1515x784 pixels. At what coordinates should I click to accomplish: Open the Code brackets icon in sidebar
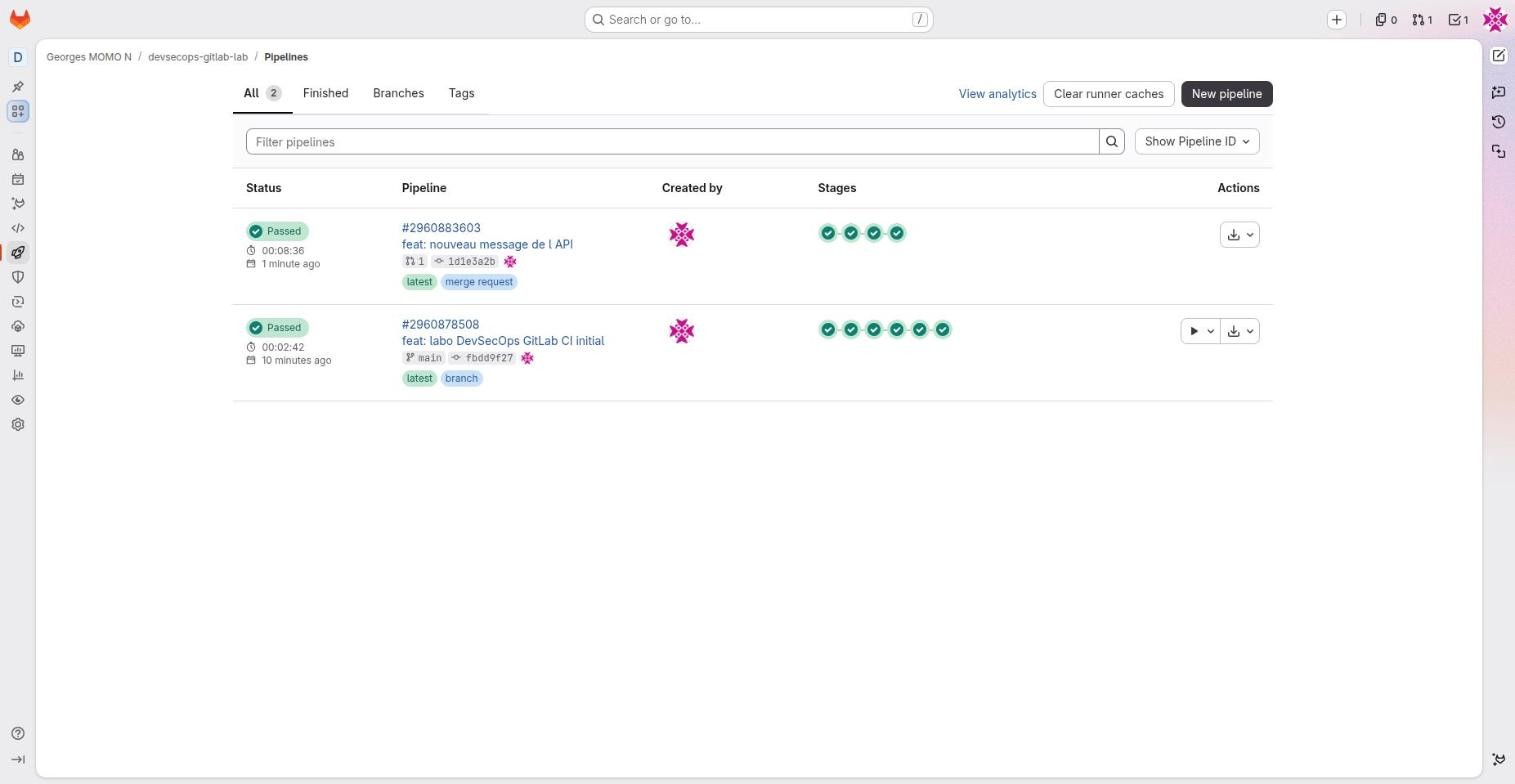(18, 228)
